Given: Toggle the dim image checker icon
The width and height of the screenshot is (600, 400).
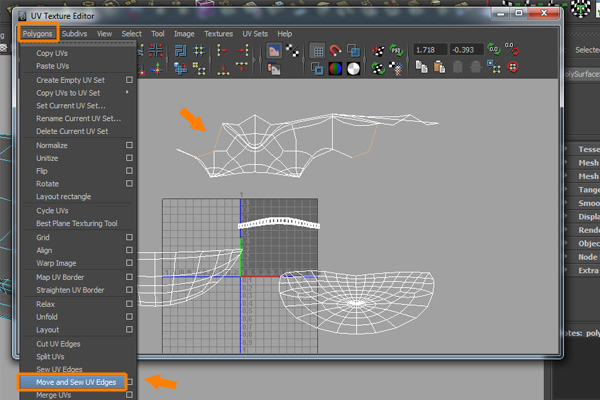Looking at the screenshot, I should (293, 50).
